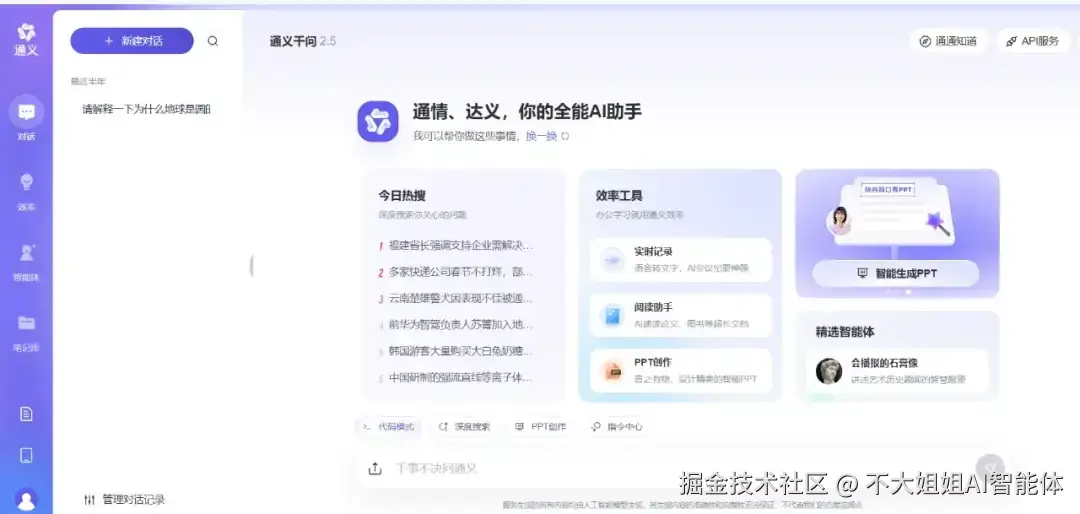The height and width of the screenshot is (514, 1080).
Task: Click the Tongyi logo in sidebar
Action: pos(26,39)
